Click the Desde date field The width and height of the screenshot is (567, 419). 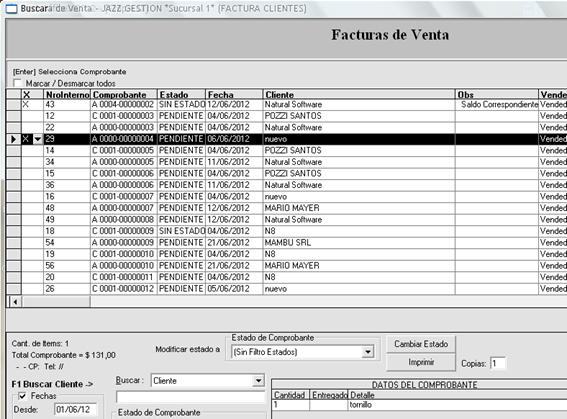76,410
